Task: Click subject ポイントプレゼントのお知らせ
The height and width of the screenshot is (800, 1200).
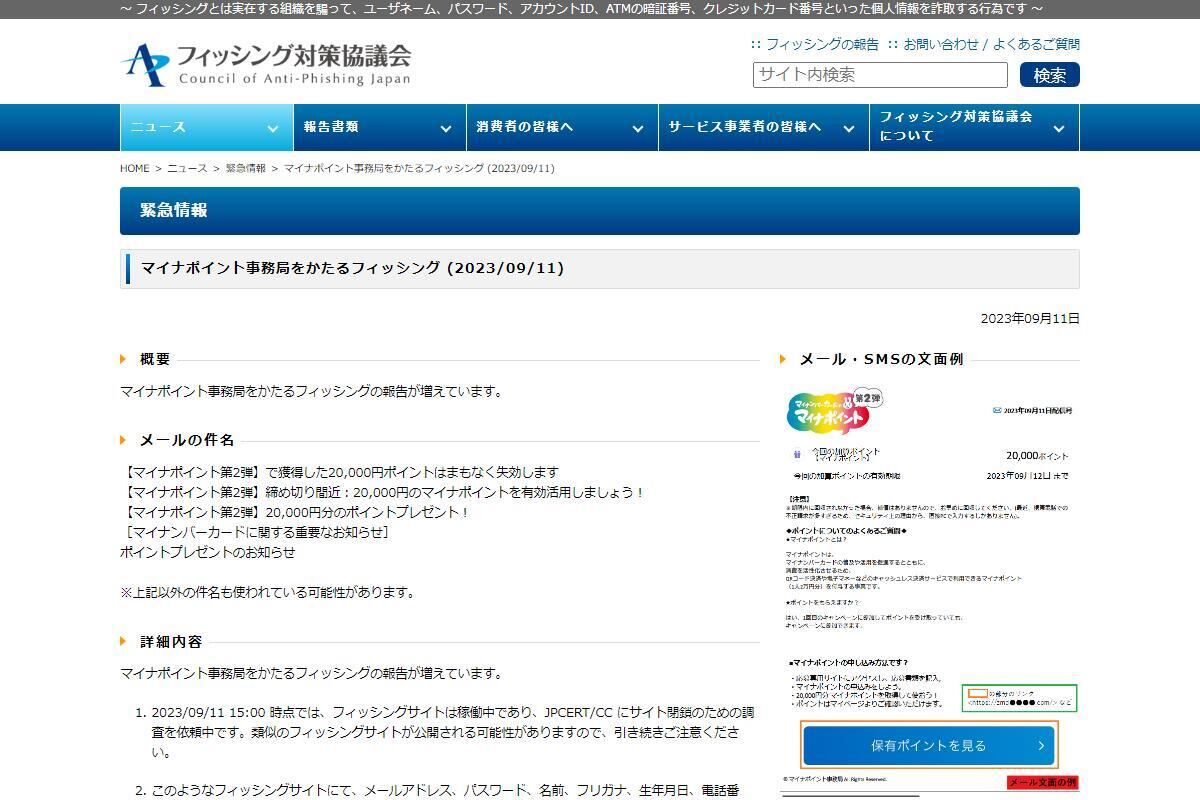Action: point(208,552)
